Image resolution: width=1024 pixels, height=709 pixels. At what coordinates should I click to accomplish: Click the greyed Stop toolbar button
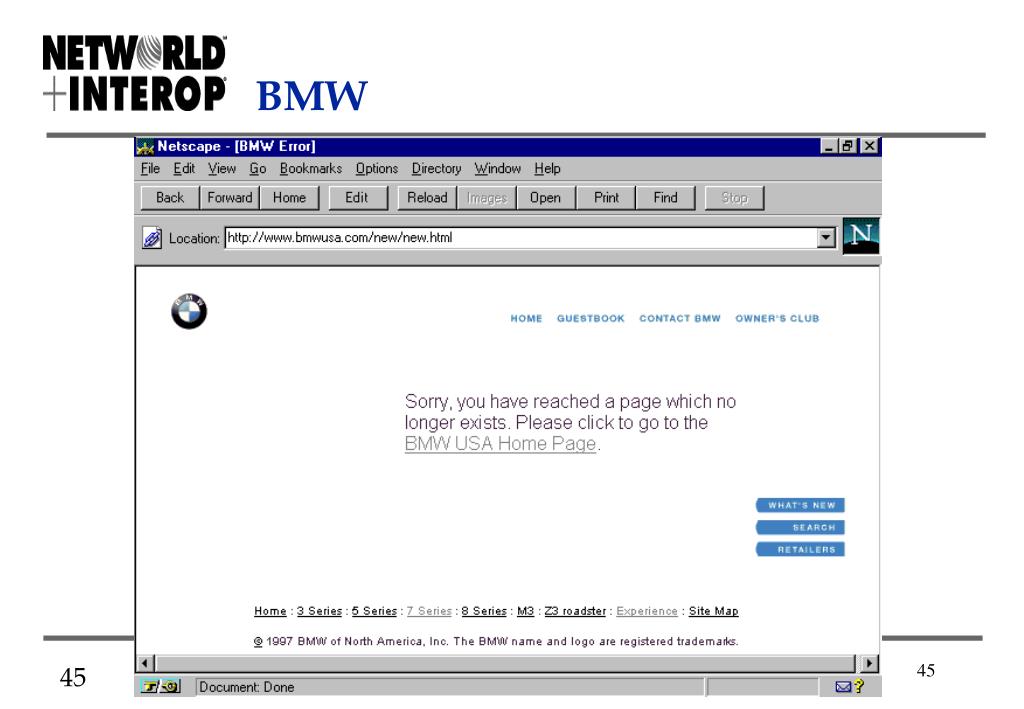[735, 198]
